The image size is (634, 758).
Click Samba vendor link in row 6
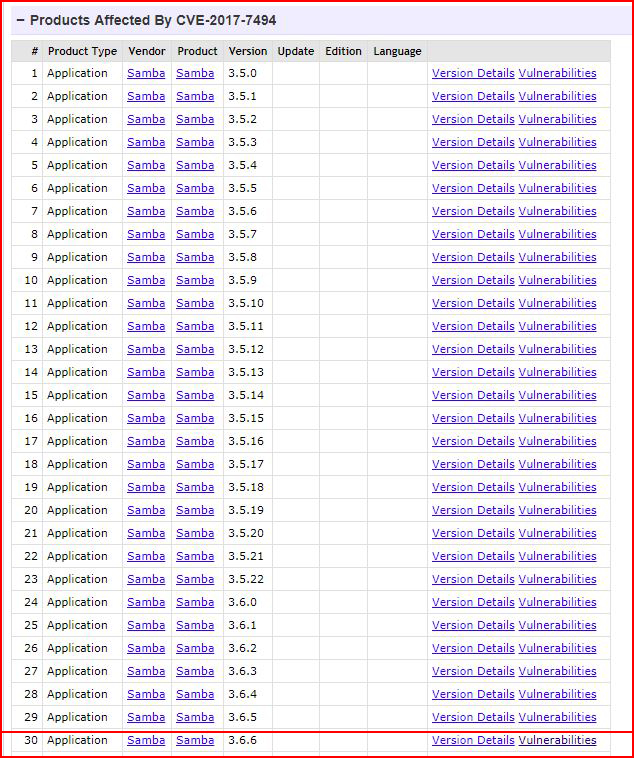click(x=146, y=188)
